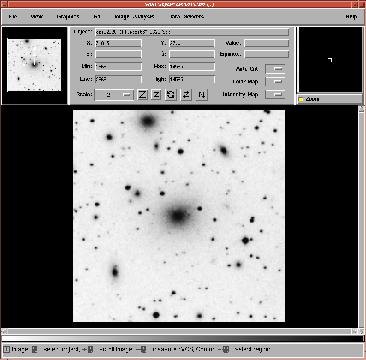Viewport: 366px width, 360px height.
Task: Rotate the image with the circular-arrows icon
Action: (x=171, y=95)
